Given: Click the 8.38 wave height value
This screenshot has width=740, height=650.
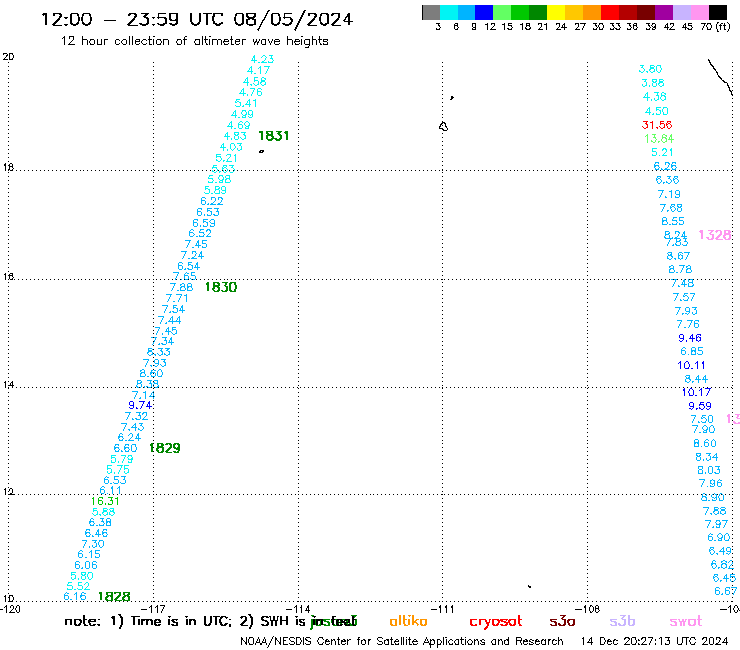Looking at the screenshot, I should (147, 384).
